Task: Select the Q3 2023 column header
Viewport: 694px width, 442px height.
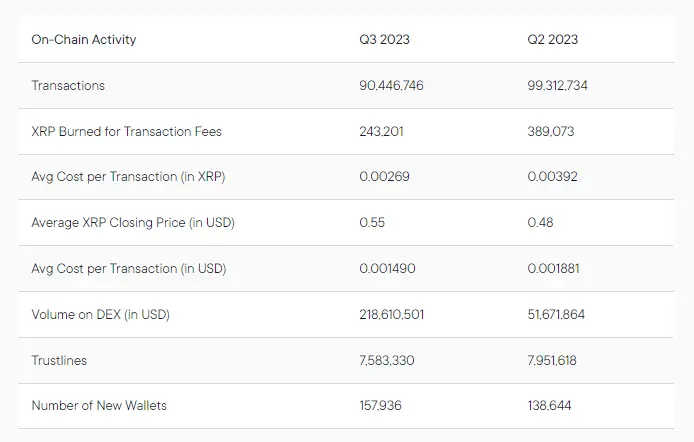Action: tap(385, 40)
